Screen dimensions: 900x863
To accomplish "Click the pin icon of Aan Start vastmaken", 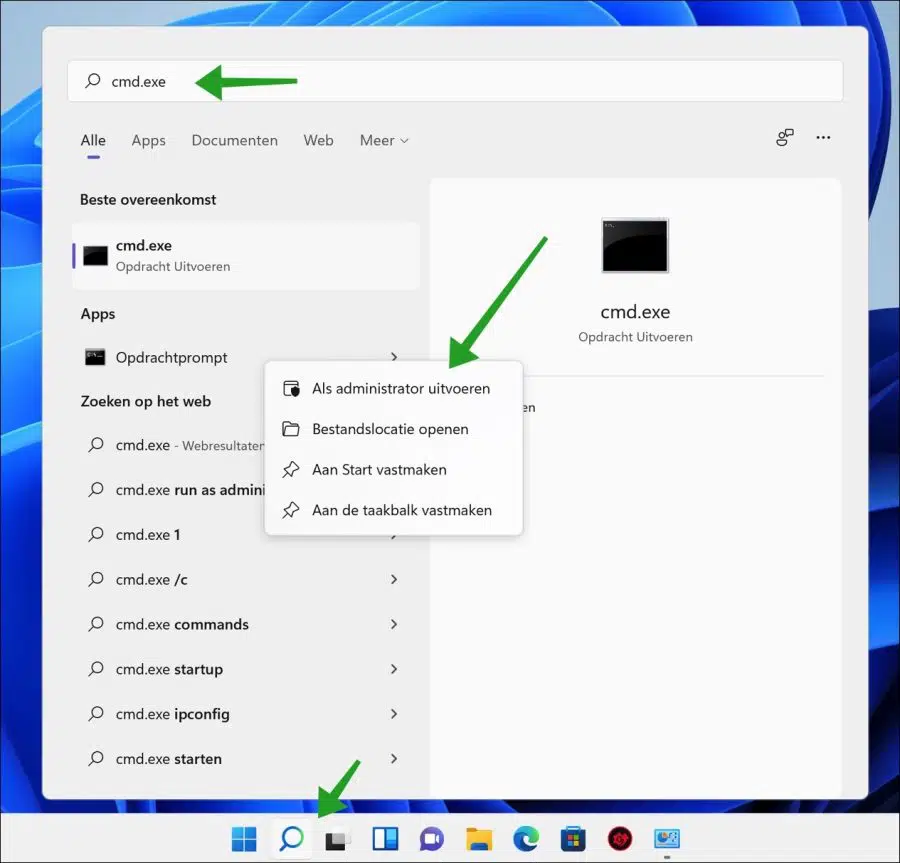I will (x=291, y=470).
